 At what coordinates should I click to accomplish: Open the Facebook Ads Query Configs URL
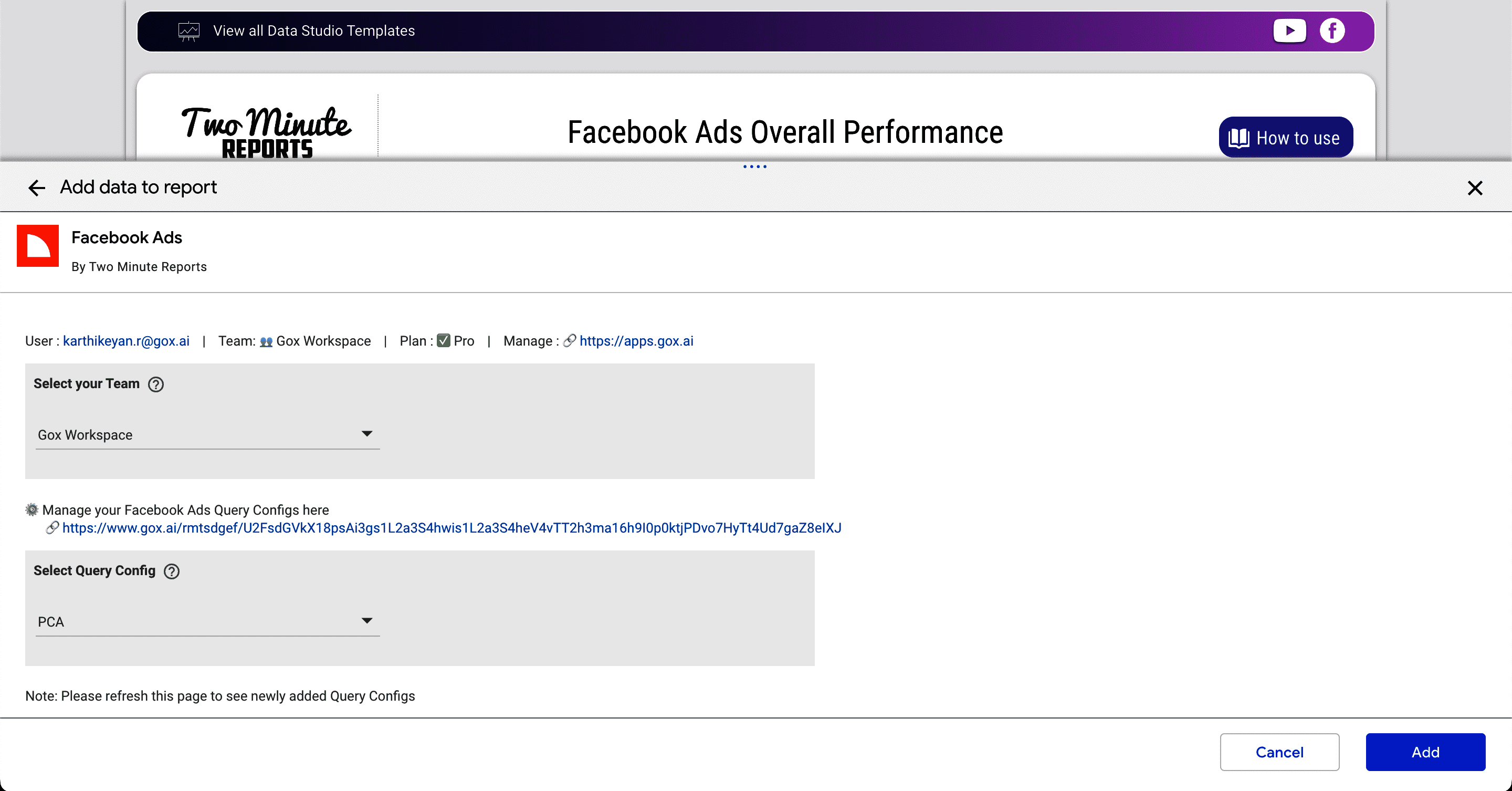click(x=451, y=528)
